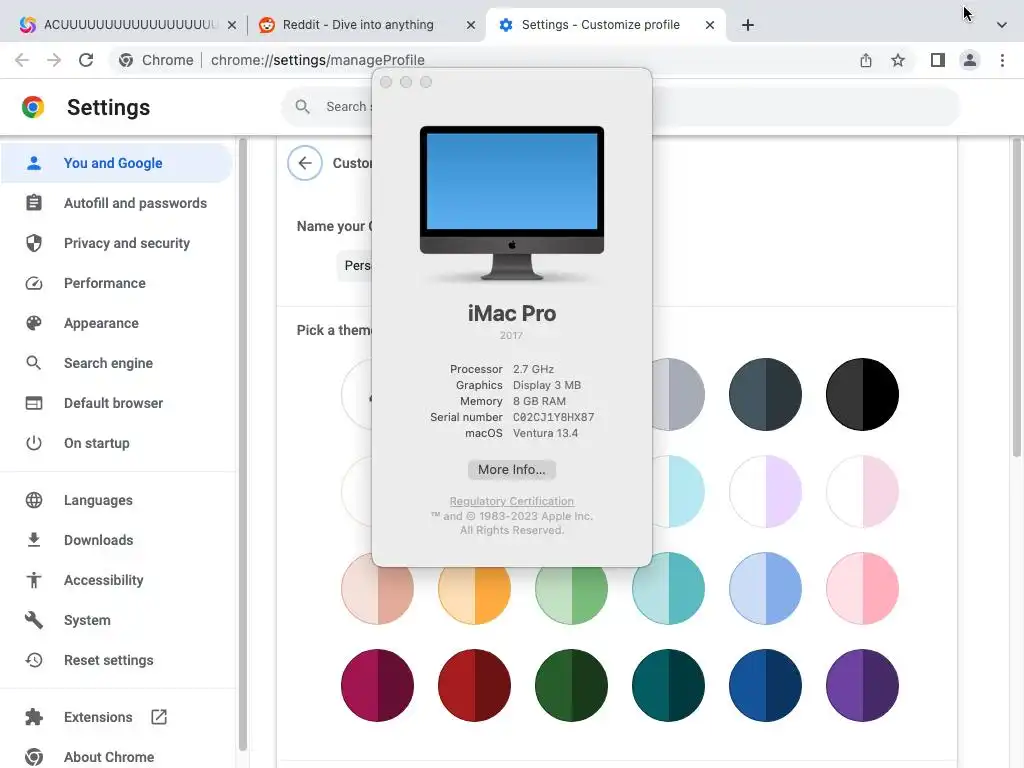Close the ACUUUUUU tab
The width and height of the screenshot is (1024, 768).
pyautogui.click(x=232, y=25)
